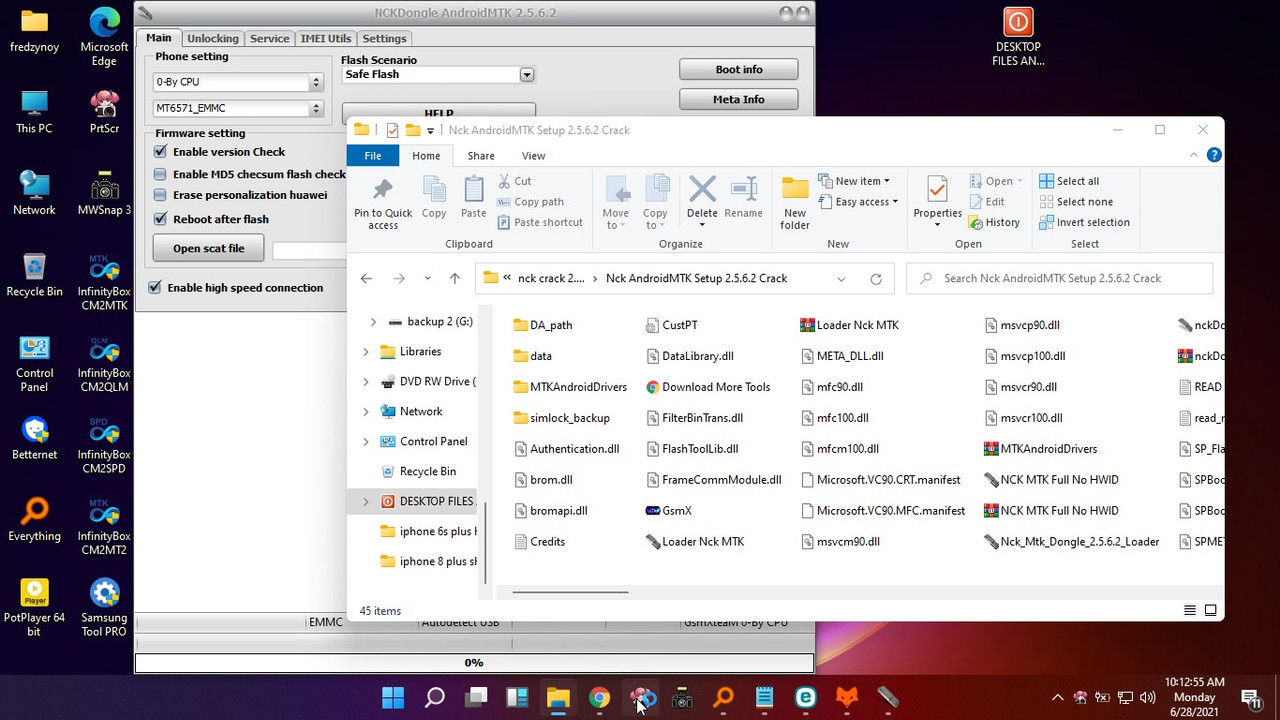1280x720 pixels.
Task: Go up one folder level
Action: [x=455, y=279]
